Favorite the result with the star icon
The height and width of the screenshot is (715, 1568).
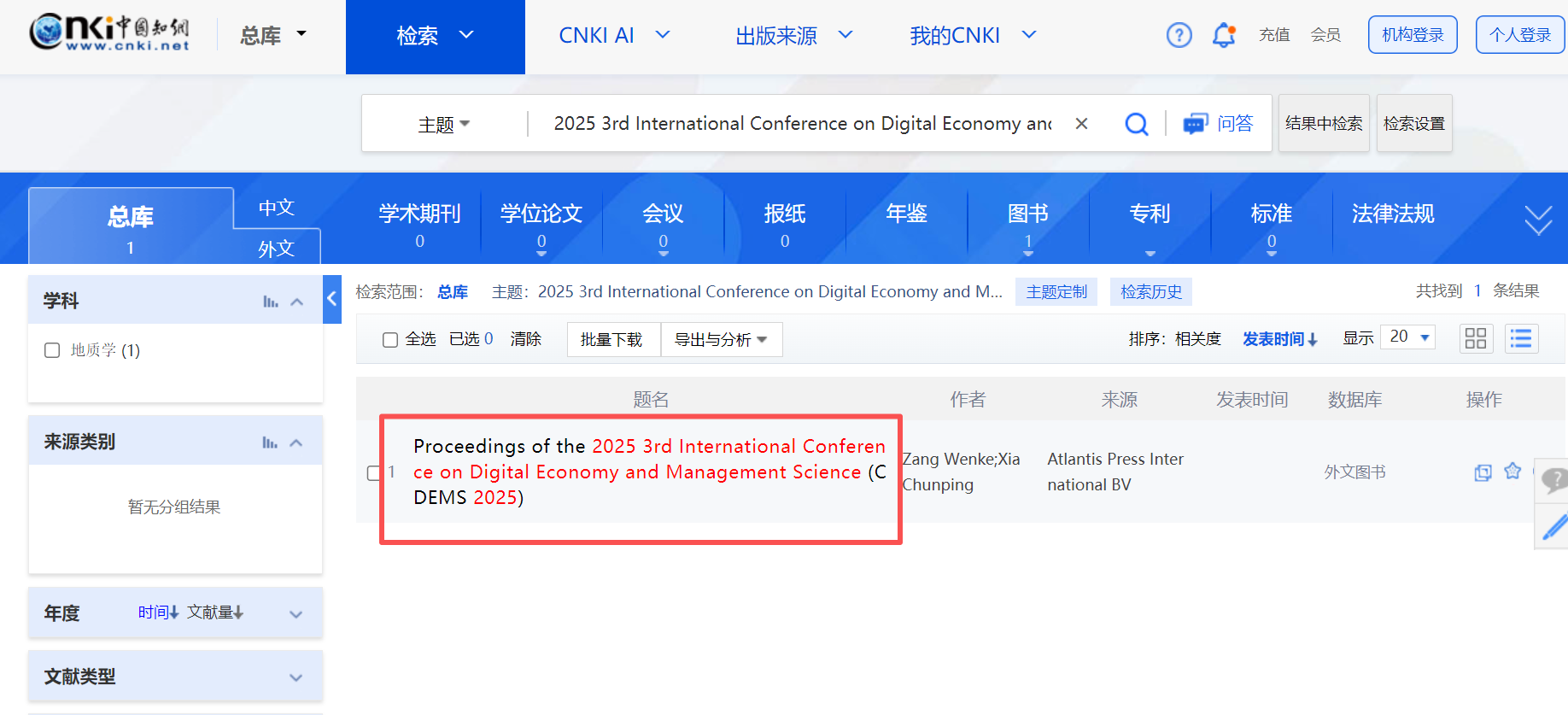coord(1512,471)
